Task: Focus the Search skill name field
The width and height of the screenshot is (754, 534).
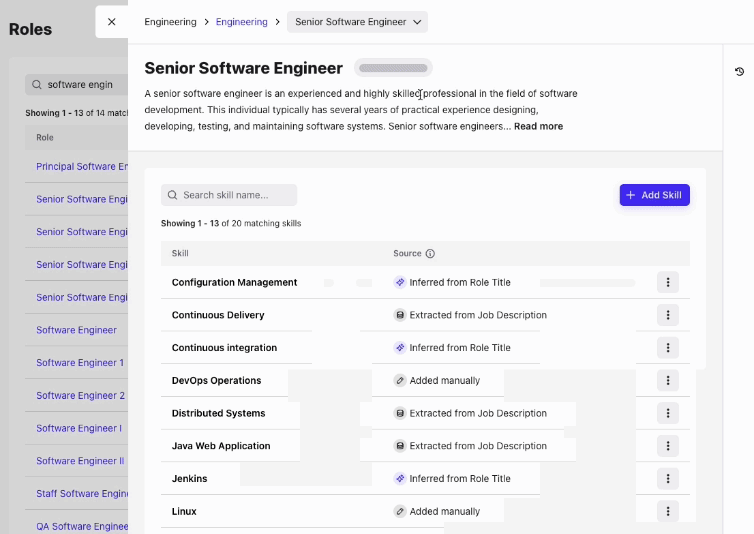Action: (229, 195)
